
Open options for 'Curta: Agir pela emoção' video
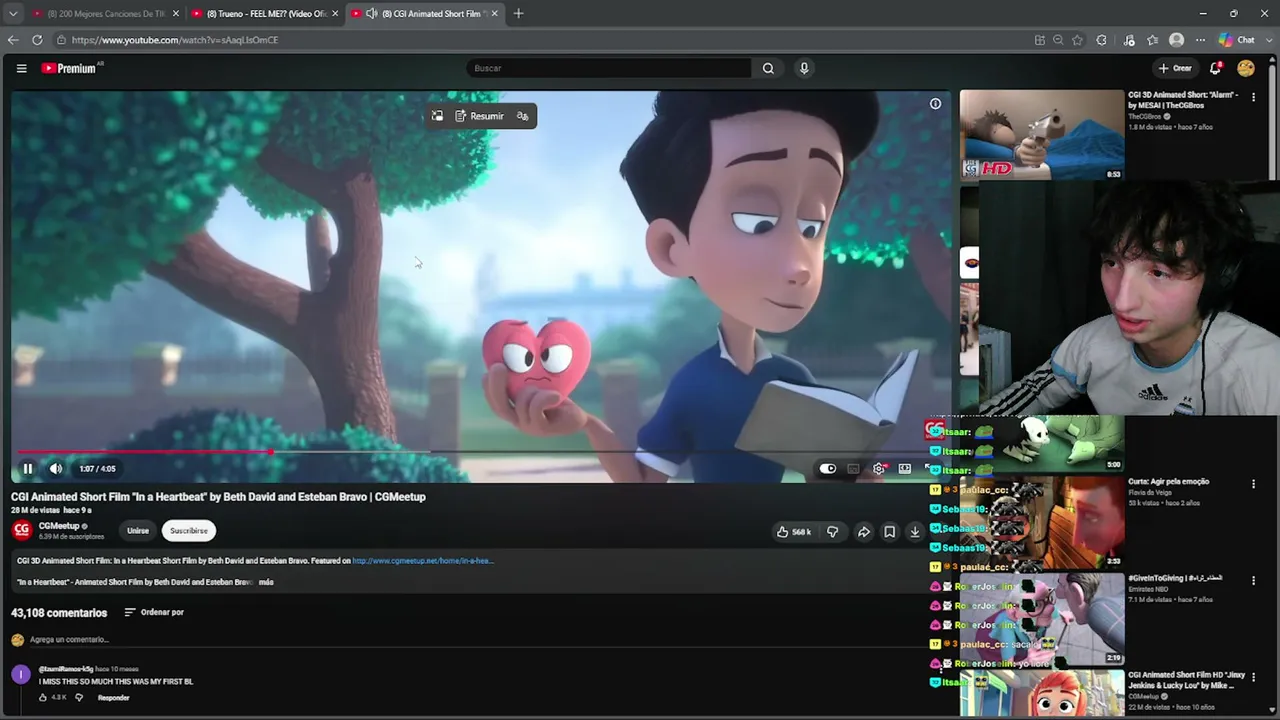(x=1253, y=484)
